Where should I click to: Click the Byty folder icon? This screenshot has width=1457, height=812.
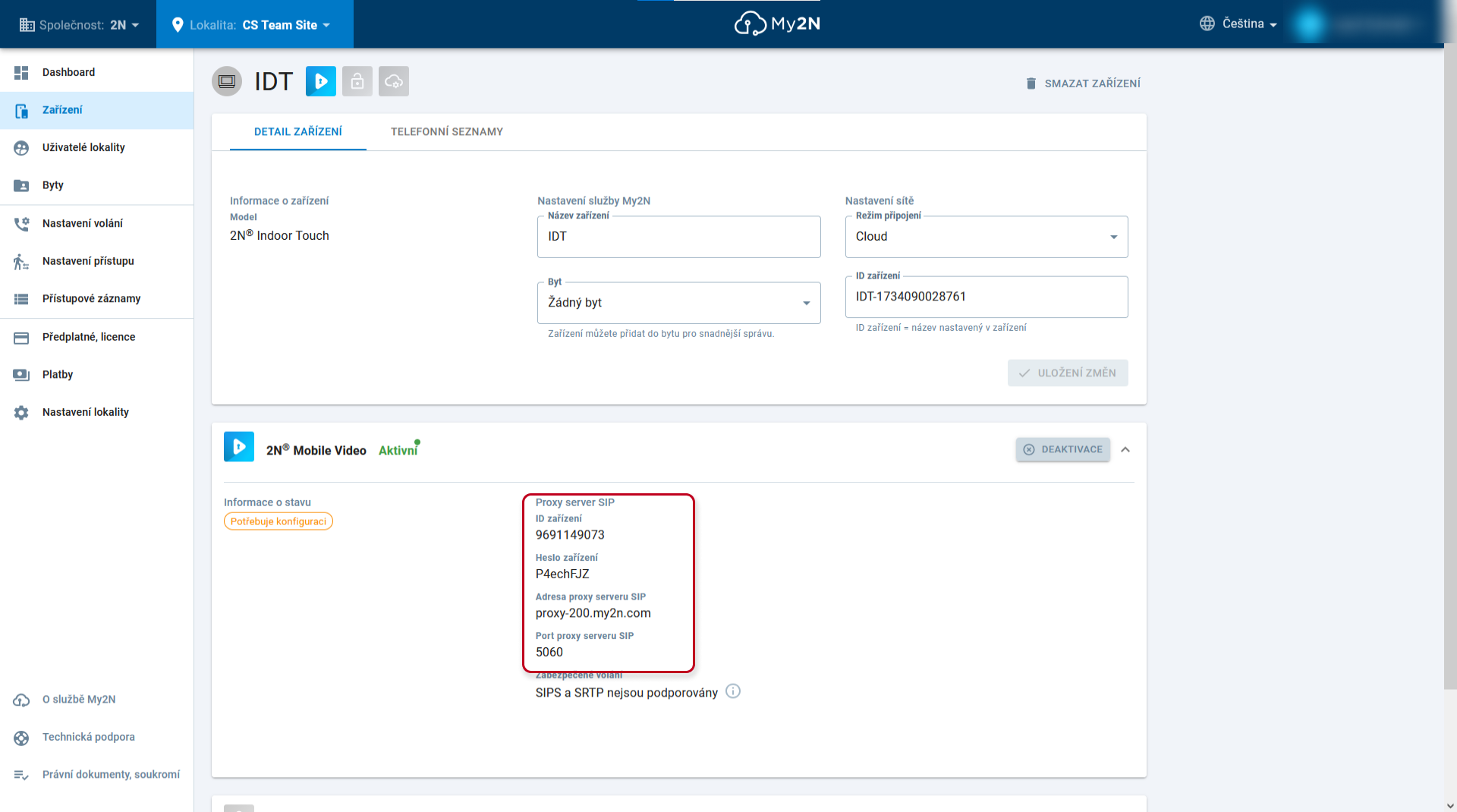pos(21,186)
